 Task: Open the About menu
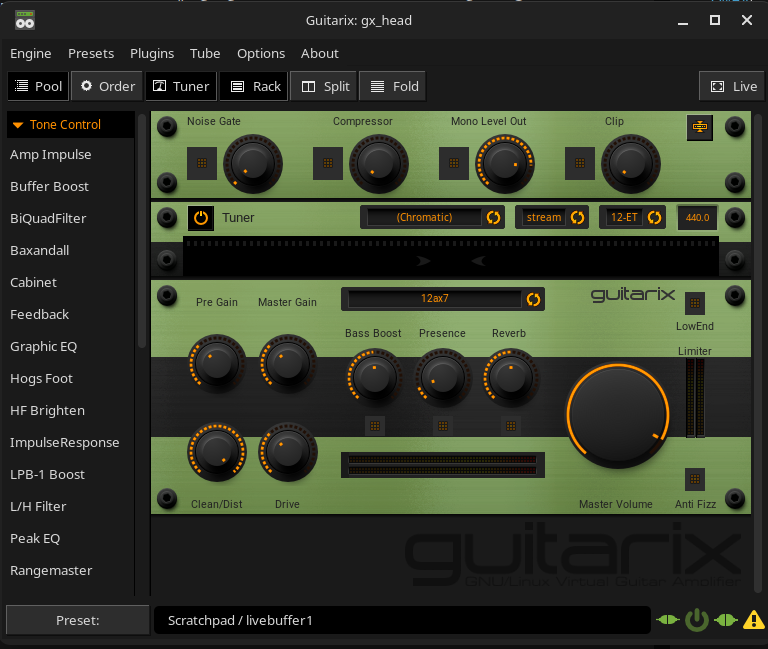pos(319,53)
